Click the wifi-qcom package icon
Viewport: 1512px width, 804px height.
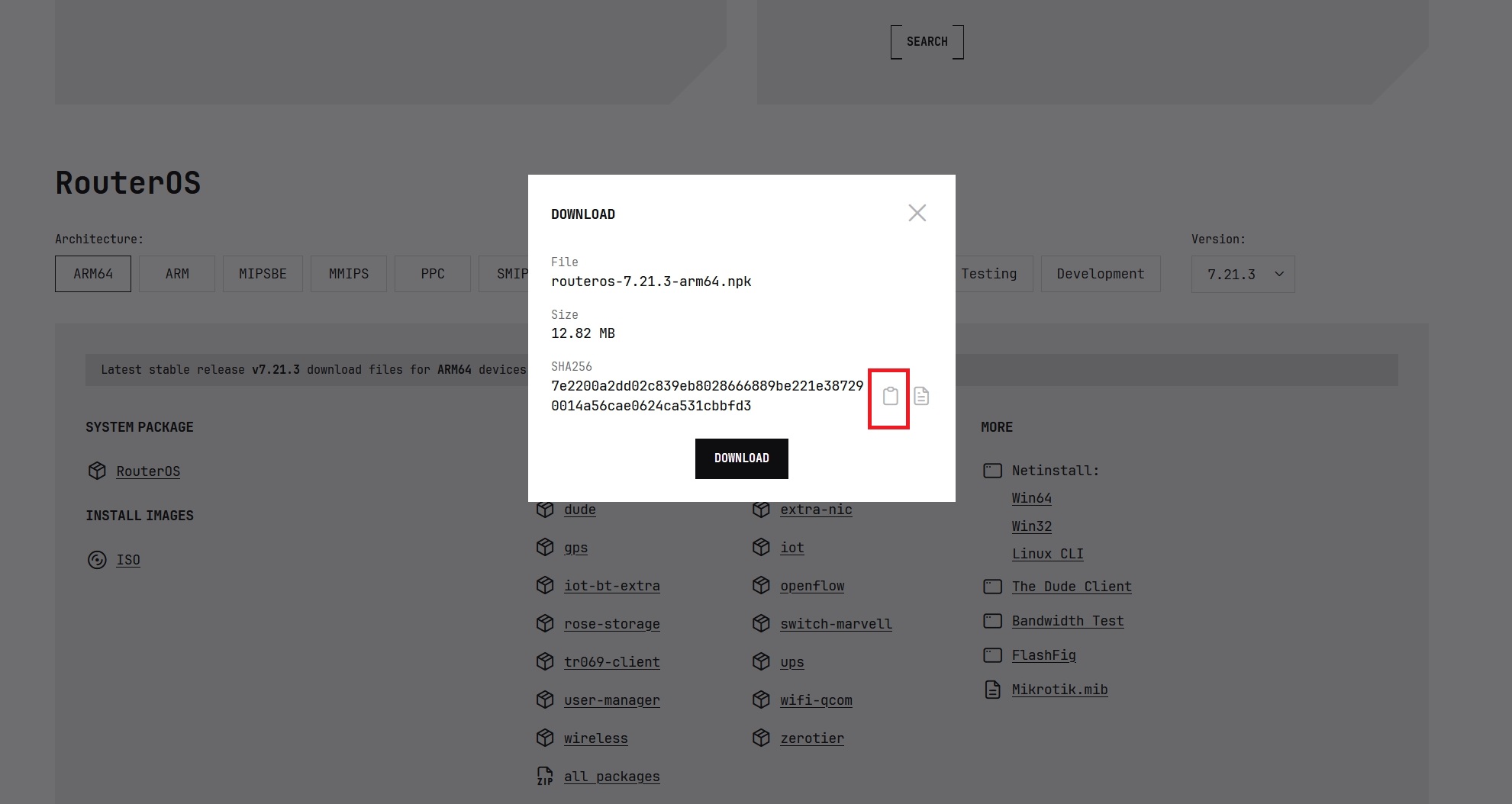(761, 699)
